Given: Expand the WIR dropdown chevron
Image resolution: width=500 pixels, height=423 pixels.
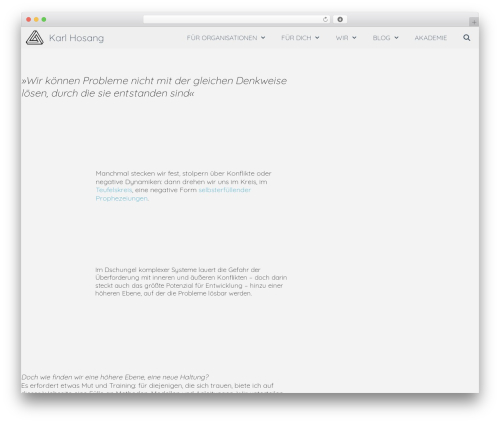Looking at the screenshot, I should [x=354, y=38].
